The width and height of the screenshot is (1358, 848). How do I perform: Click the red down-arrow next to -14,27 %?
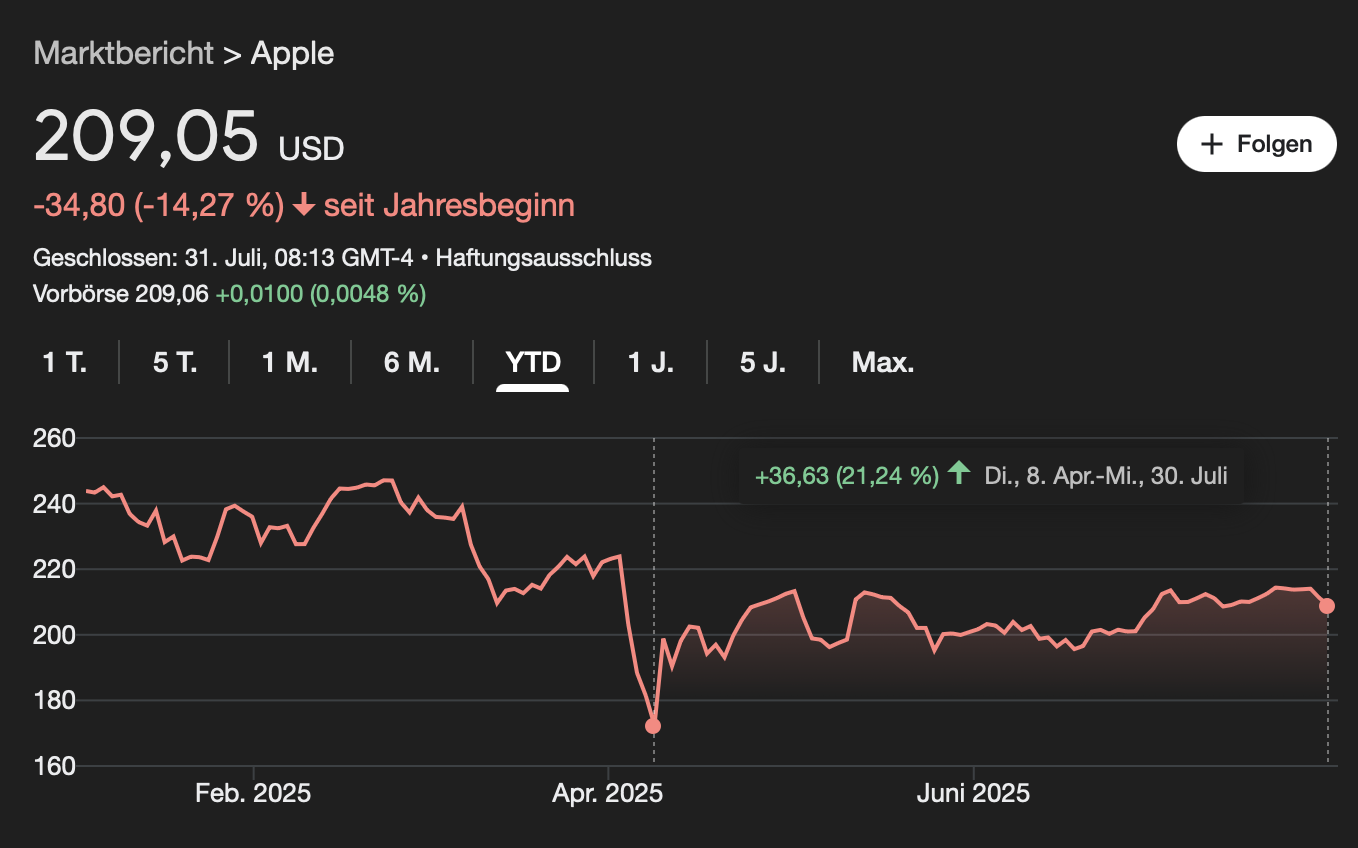tap(304, 206)
